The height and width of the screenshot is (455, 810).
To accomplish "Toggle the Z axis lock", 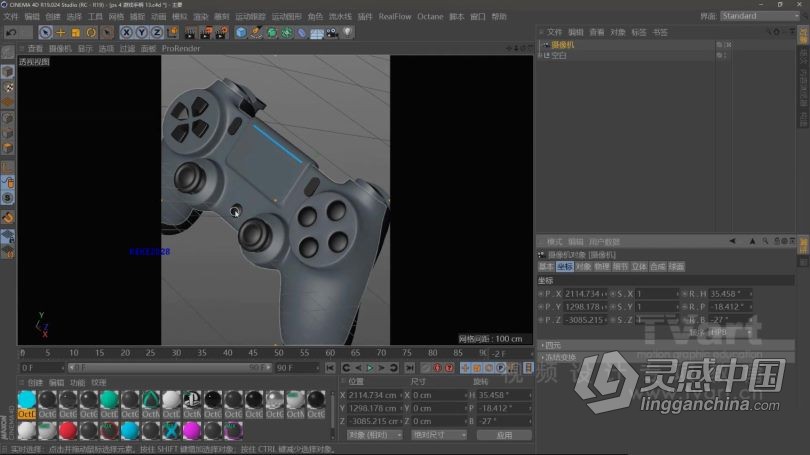I will (x=157, y=33).
